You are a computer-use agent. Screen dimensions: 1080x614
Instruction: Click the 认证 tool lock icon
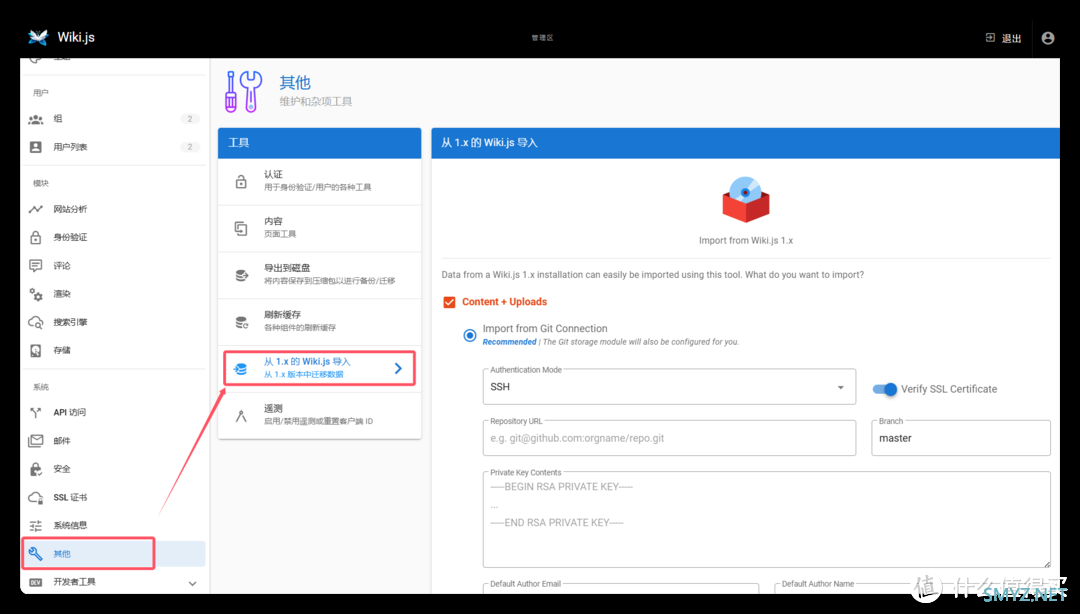(241, 181)
